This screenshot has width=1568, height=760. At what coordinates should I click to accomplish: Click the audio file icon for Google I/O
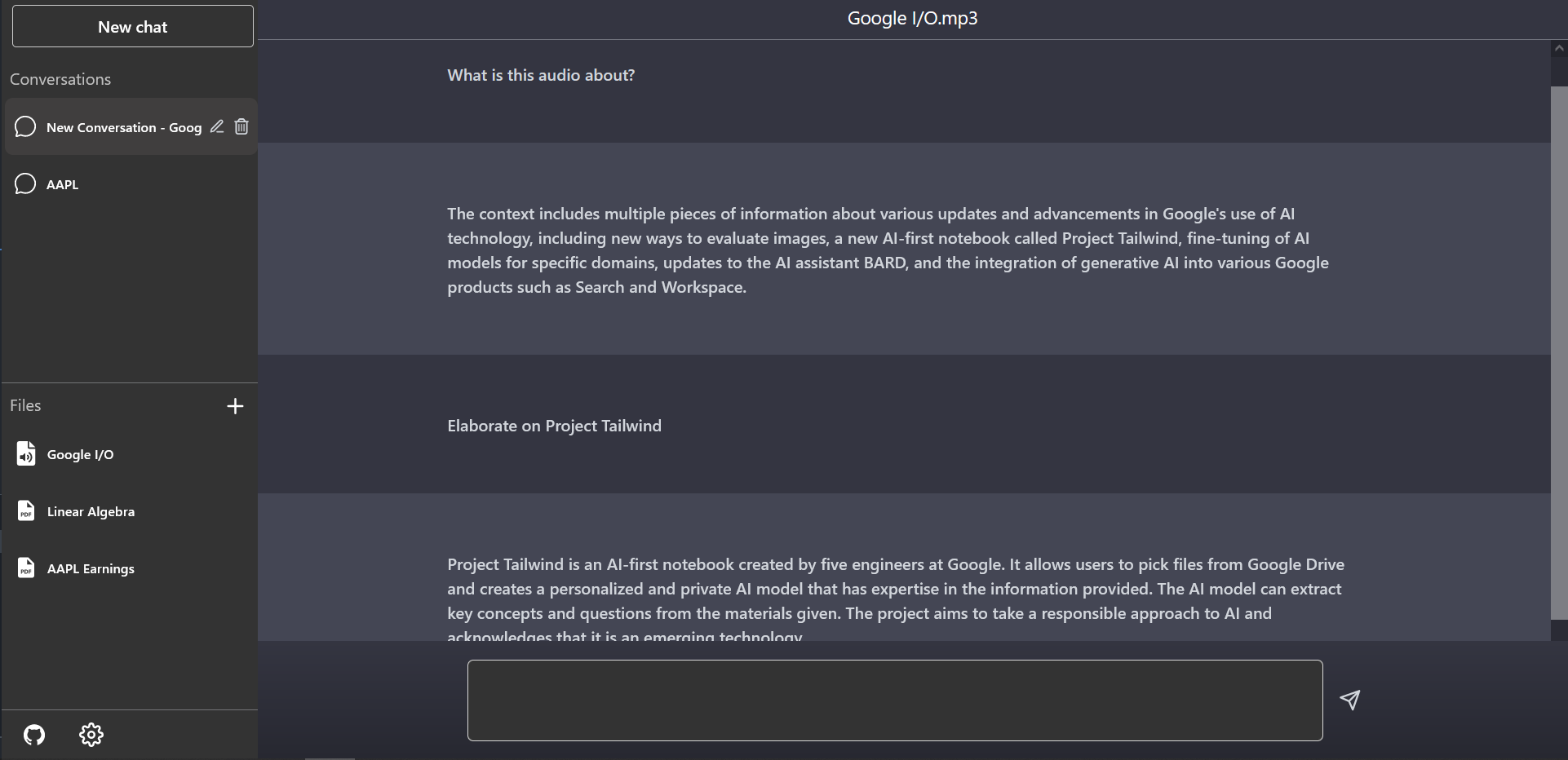point(26,453)
